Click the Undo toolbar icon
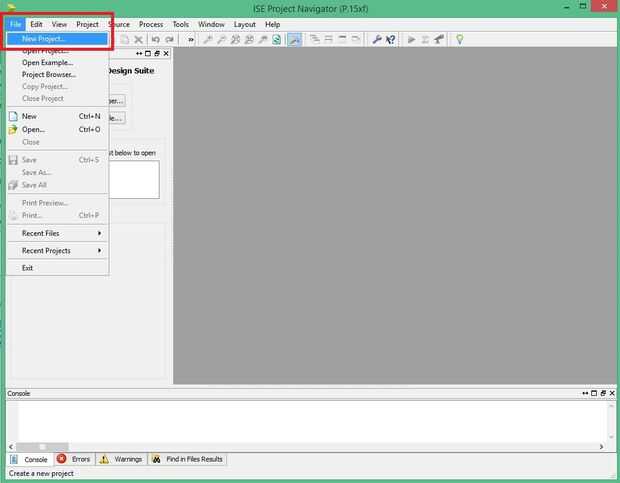The image size is (620, 483). tap(155, 40)
